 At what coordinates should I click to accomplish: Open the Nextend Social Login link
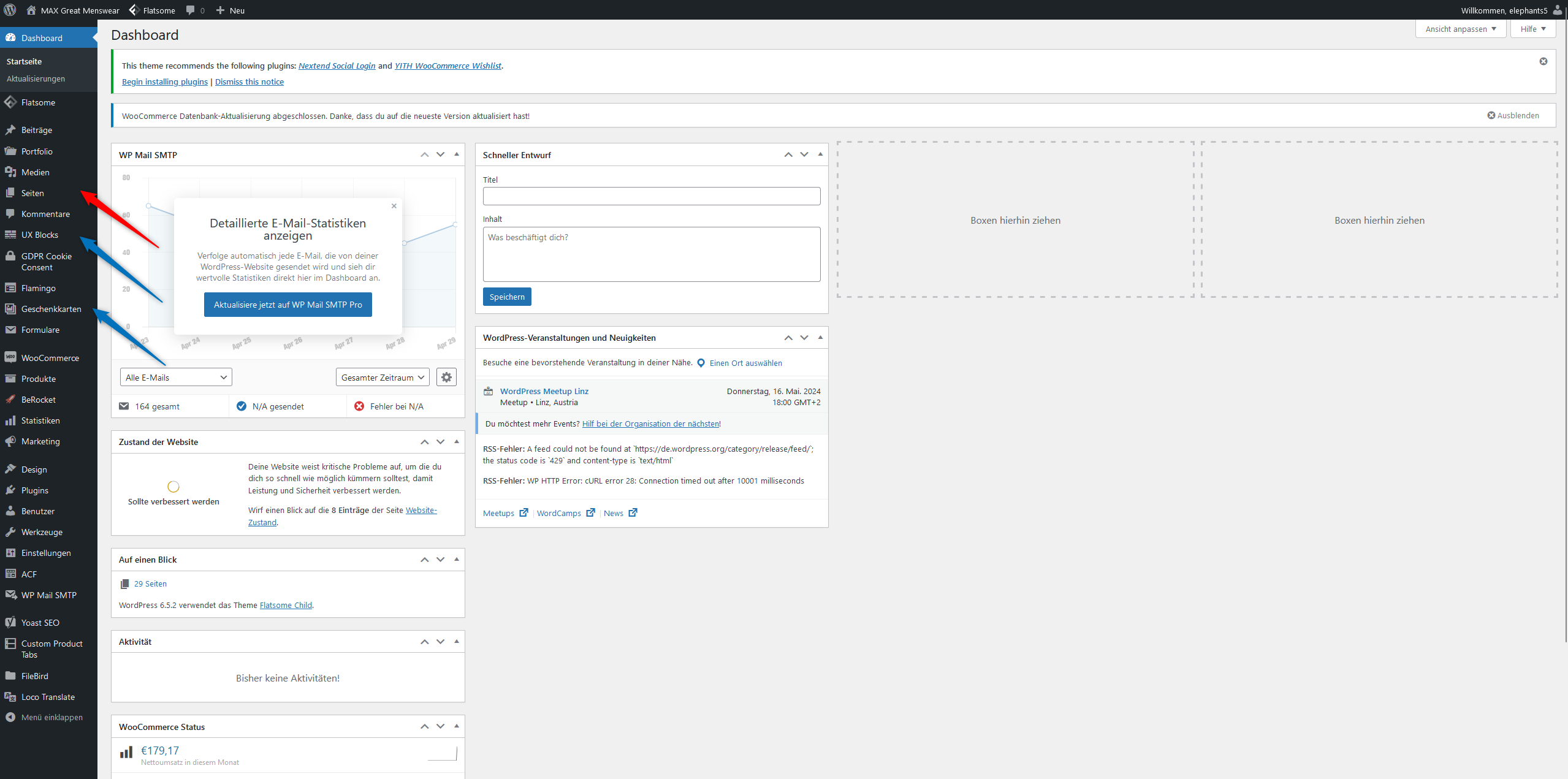pyautogui.click(x=337, y=66)
